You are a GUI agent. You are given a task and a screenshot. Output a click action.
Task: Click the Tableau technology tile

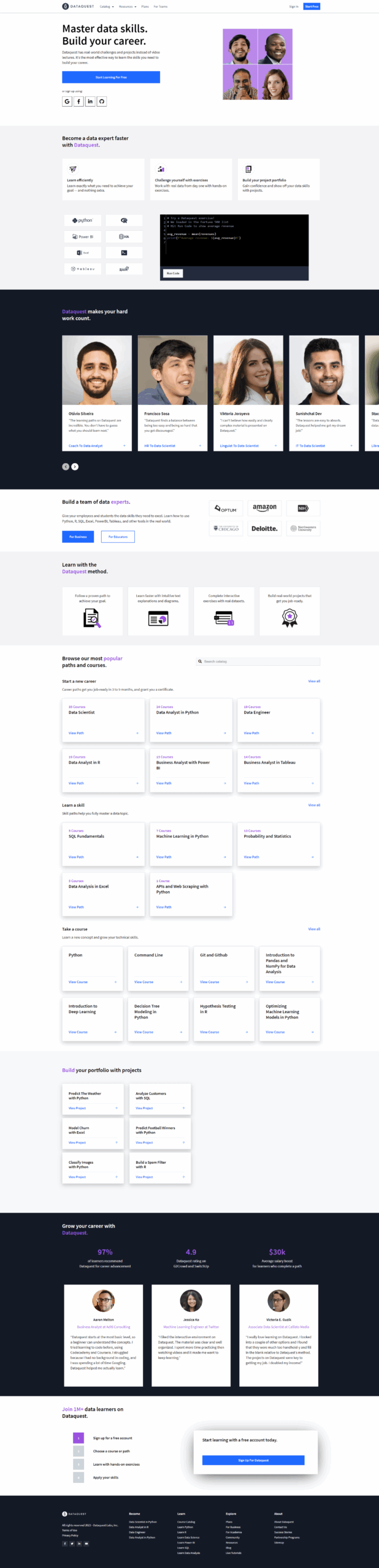(83, 269)
